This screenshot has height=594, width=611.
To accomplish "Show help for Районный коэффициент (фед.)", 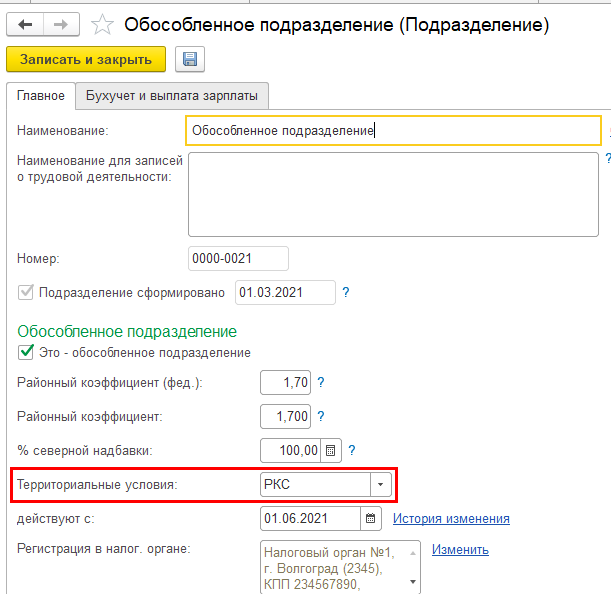I will (x=322, y=382).
